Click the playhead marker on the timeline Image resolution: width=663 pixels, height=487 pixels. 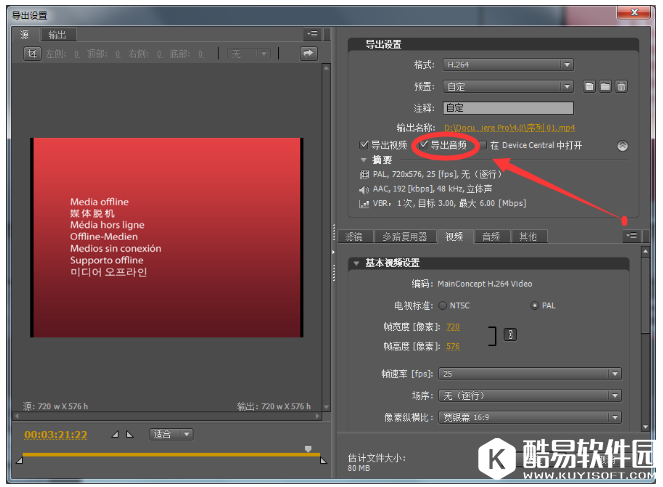[308, 450]
